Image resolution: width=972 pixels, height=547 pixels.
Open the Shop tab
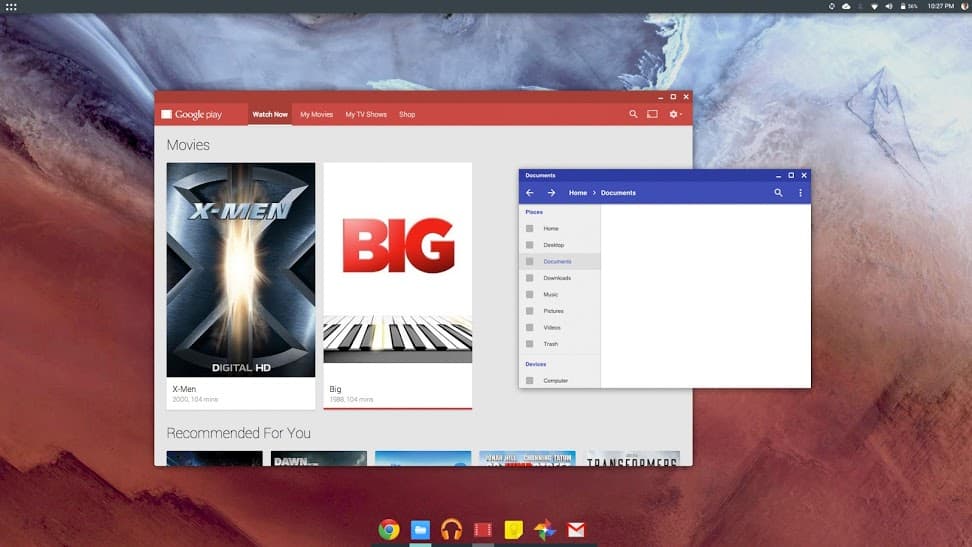pyautogui.click(x=407, y=114)
